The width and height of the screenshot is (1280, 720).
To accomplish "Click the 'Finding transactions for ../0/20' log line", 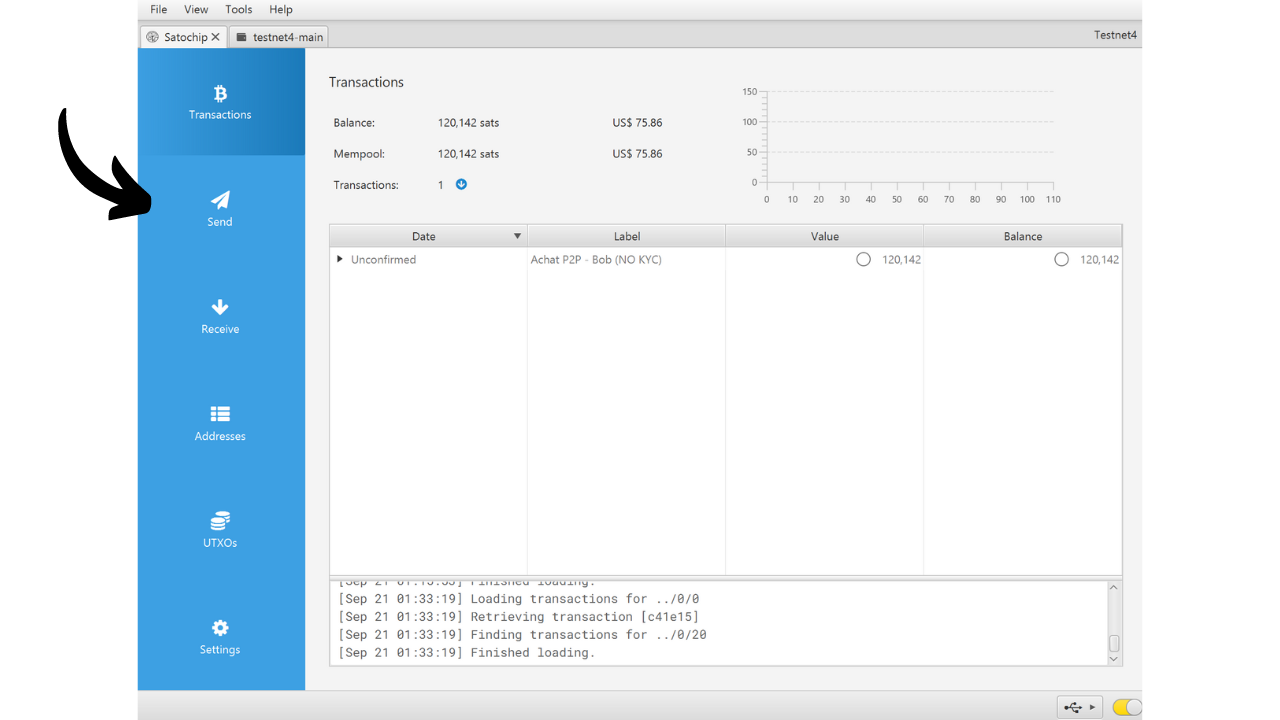I will (522, 635).
